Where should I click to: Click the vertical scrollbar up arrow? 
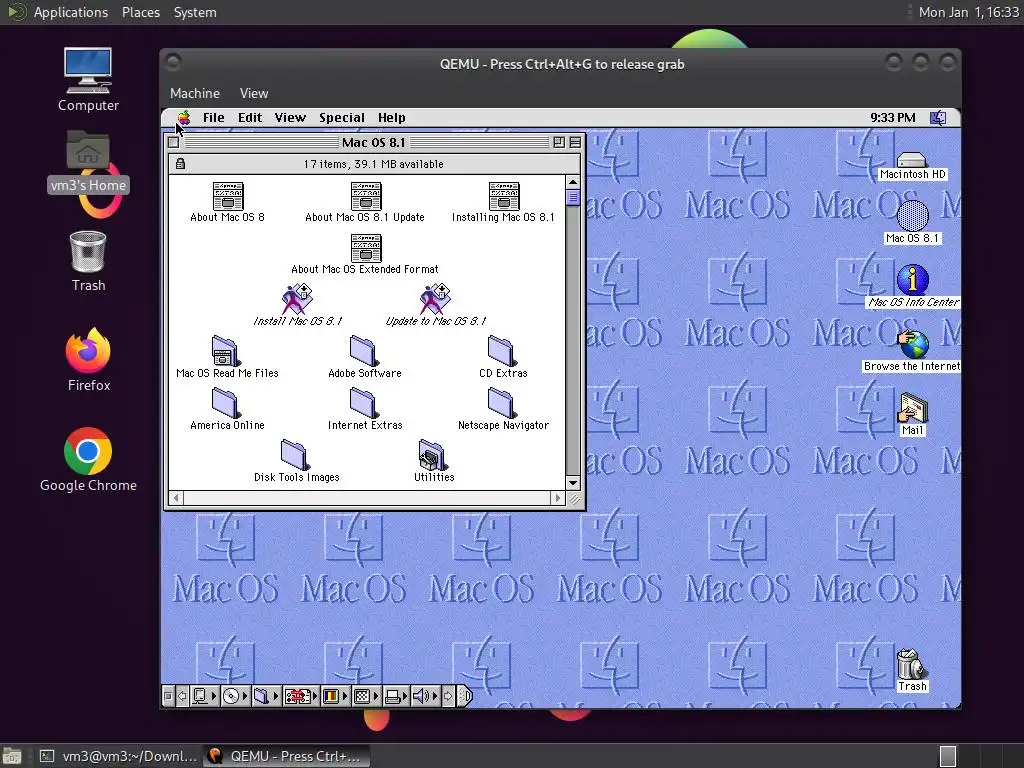(573, 182)
